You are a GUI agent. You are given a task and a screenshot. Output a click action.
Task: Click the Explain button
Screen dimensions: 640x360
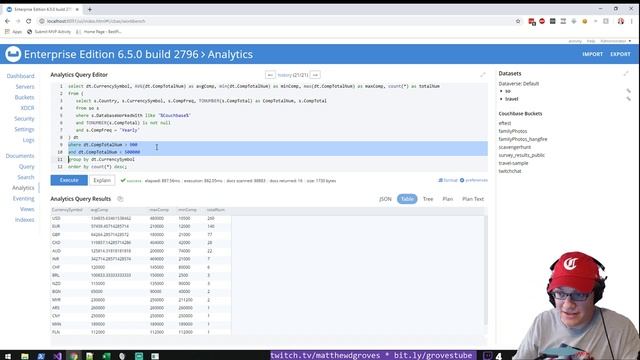pos(102,180)
